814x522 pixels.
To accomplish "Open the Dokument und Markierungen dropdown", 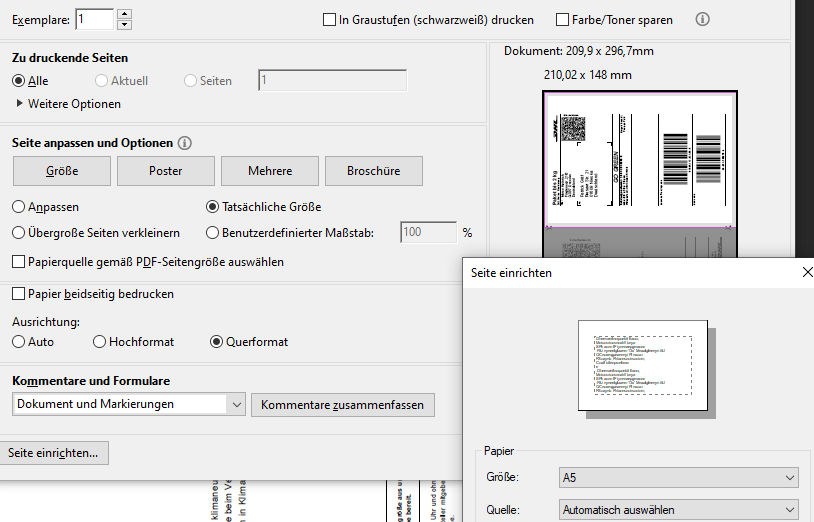I will (129, 404).
